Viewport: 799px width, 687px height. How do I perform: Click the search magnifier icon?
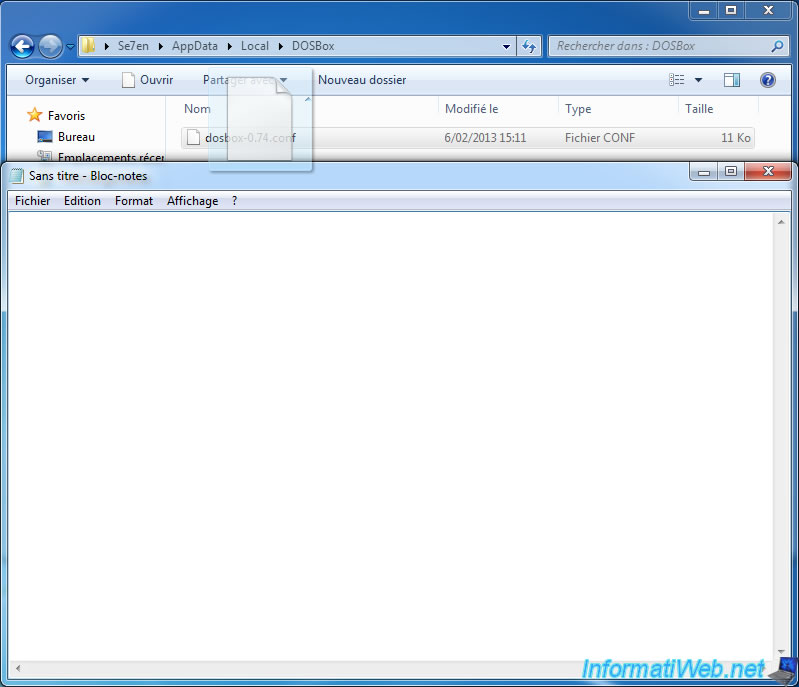click(x=777, y=46)
